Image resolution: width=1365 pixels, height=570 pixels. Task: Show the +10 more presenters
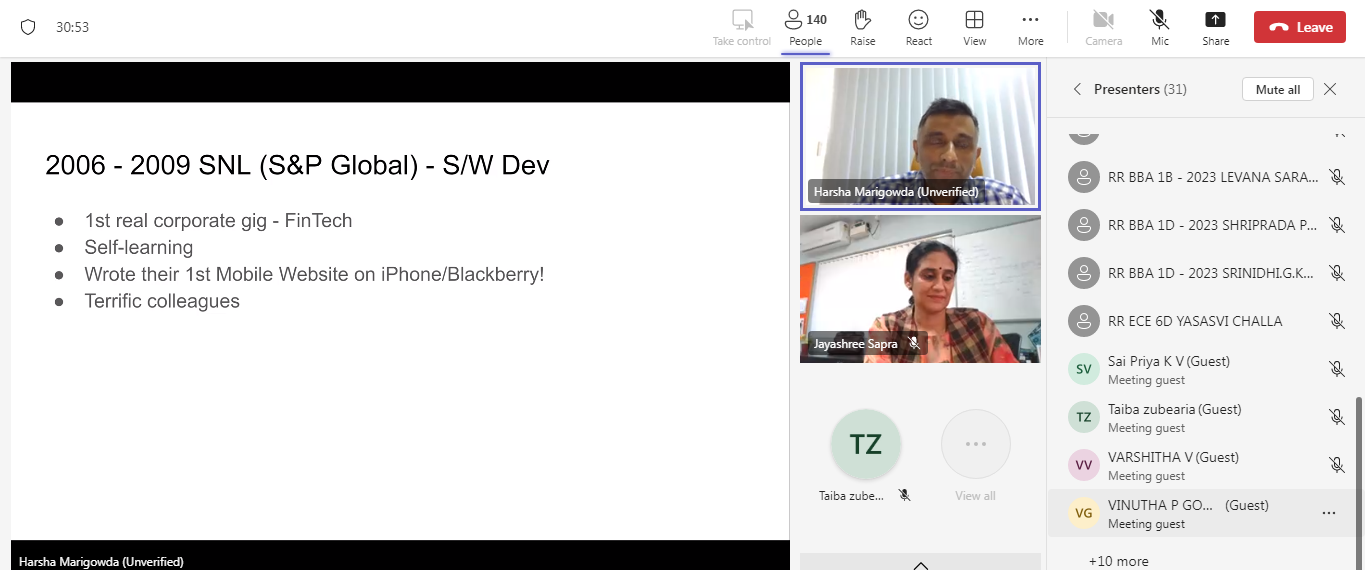point(1118,561)
